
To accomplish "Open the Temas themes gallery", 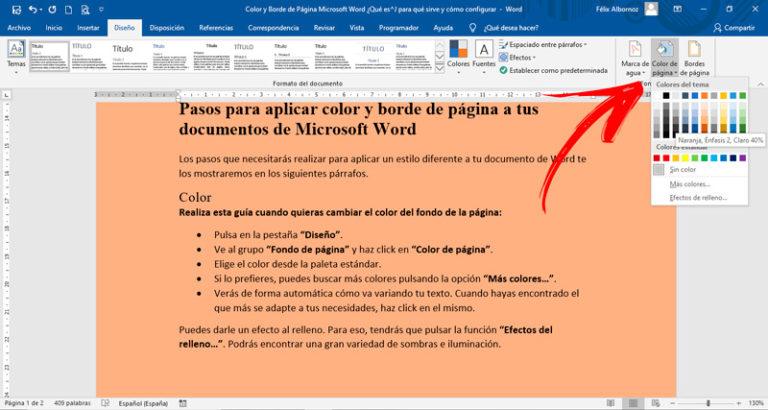I will [16, 56].
